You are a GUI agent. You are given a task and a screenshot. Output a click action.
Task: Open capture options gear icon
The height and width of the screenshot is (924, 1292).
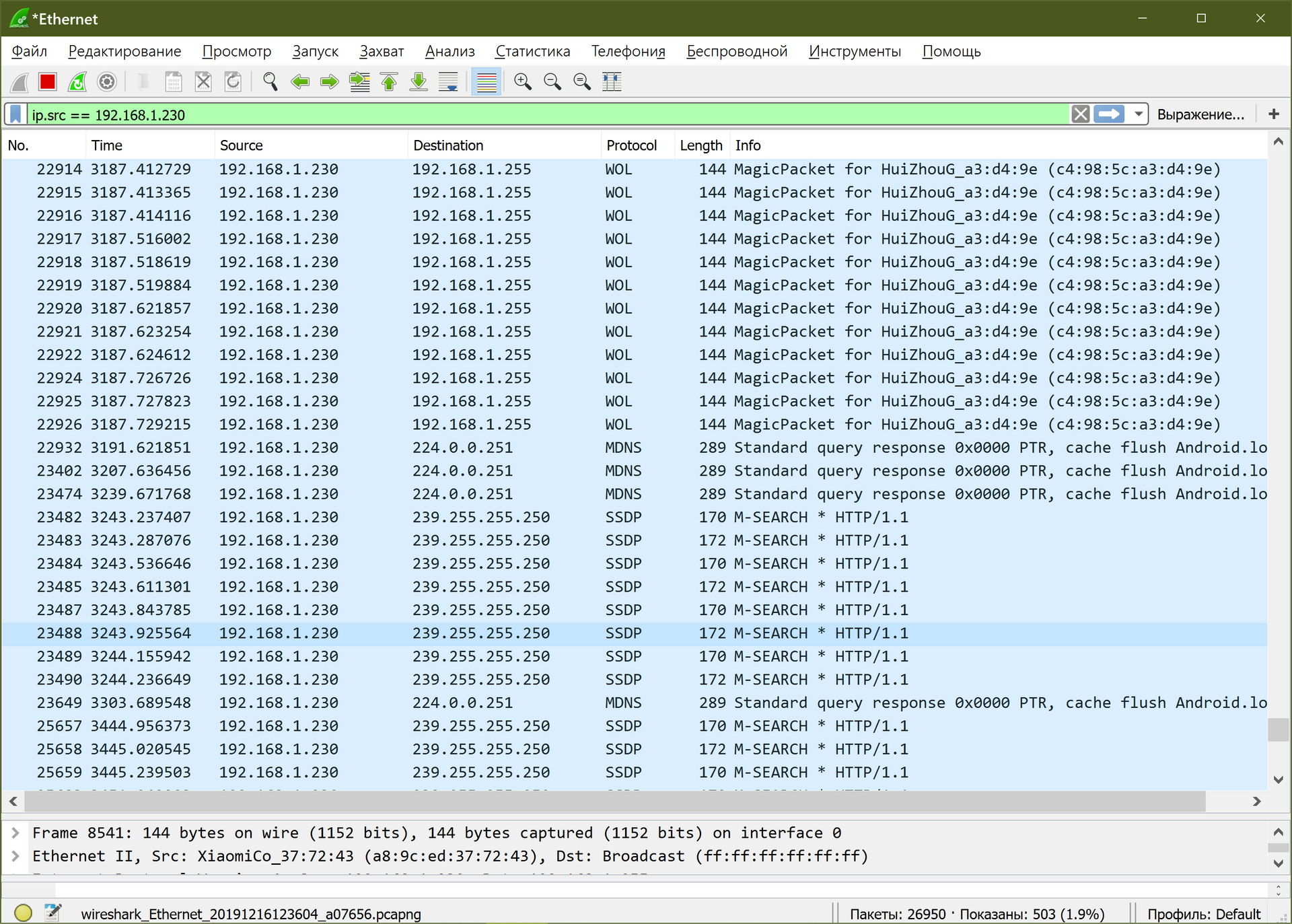pyautogui.click(x=107, y=82)
